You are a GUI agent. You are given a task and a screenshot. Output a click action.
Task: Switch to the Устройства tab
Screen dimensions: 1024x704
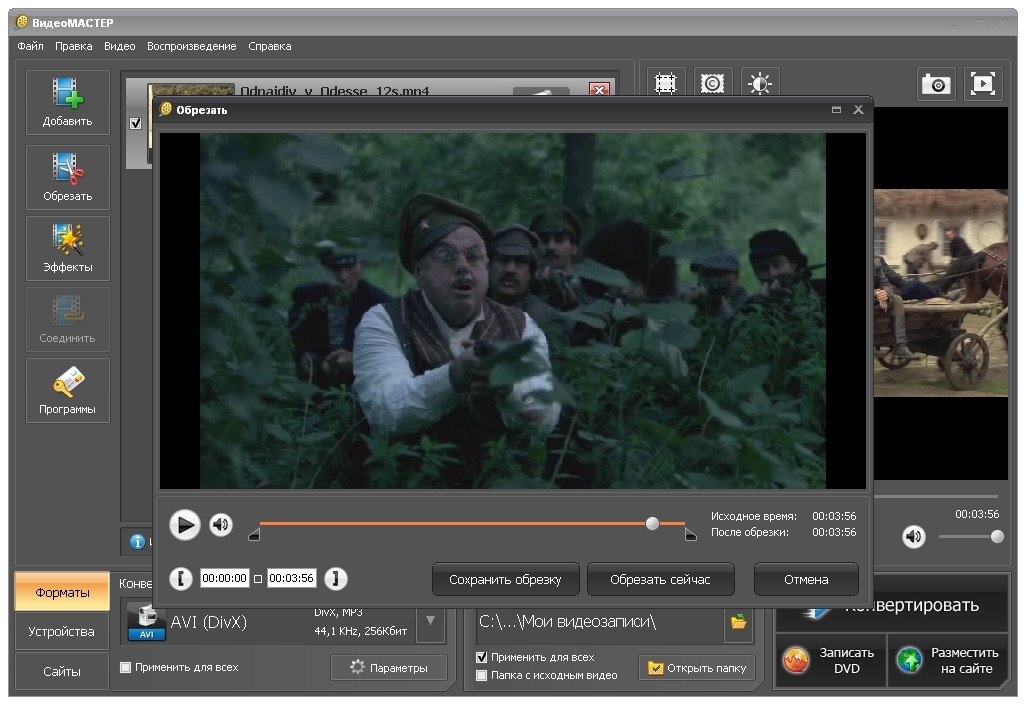pyautogui.click(x=62, y=632)
